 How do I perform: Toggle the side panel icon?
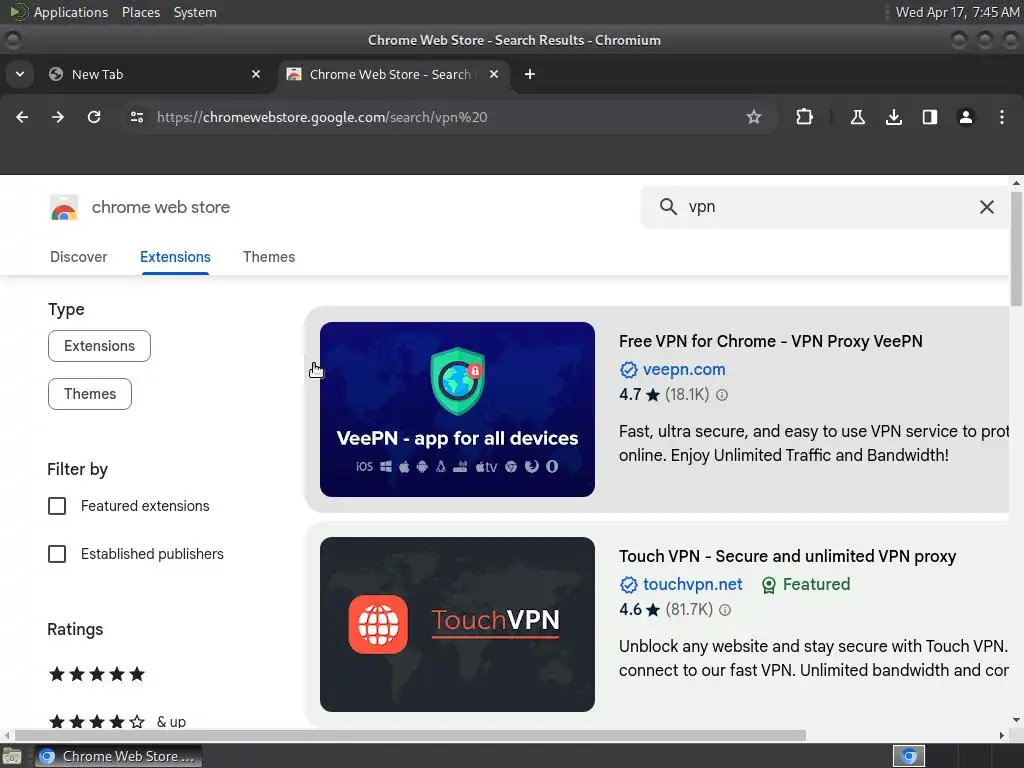929,117
